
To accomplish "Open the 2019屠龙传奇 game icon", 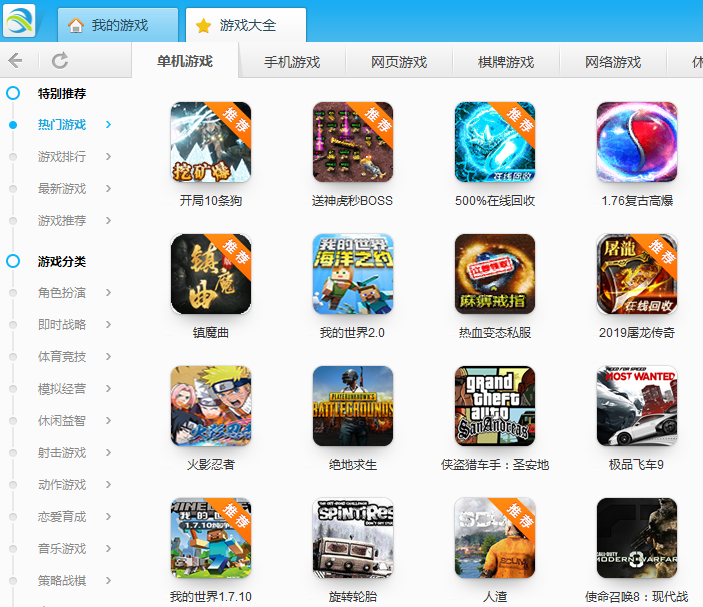I will pyautogui.click(x=637, y=273).
